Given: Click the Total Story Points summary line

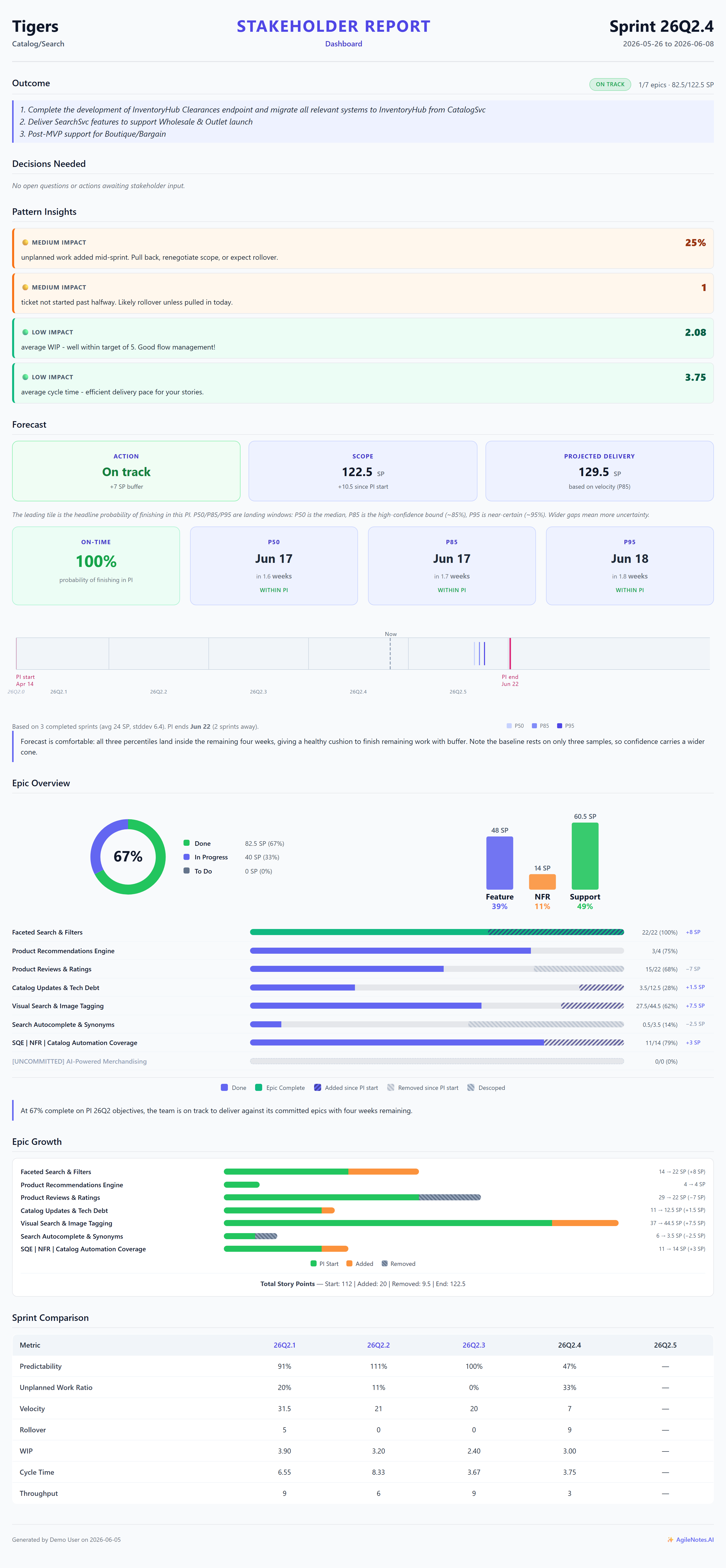Looking at the screenshot, I should click(x=363, y=1284).
